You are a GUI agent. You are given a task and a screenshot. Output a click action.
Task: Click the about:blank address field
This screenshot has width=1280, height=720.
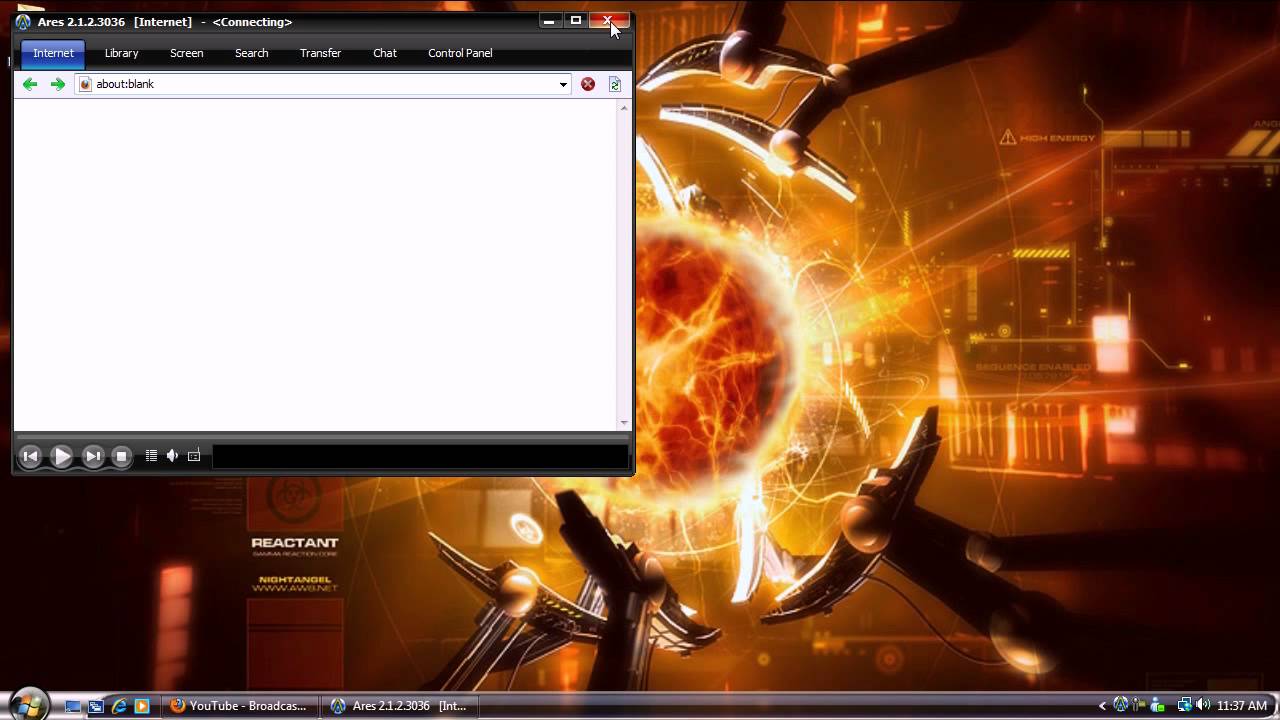click(323, 84)
